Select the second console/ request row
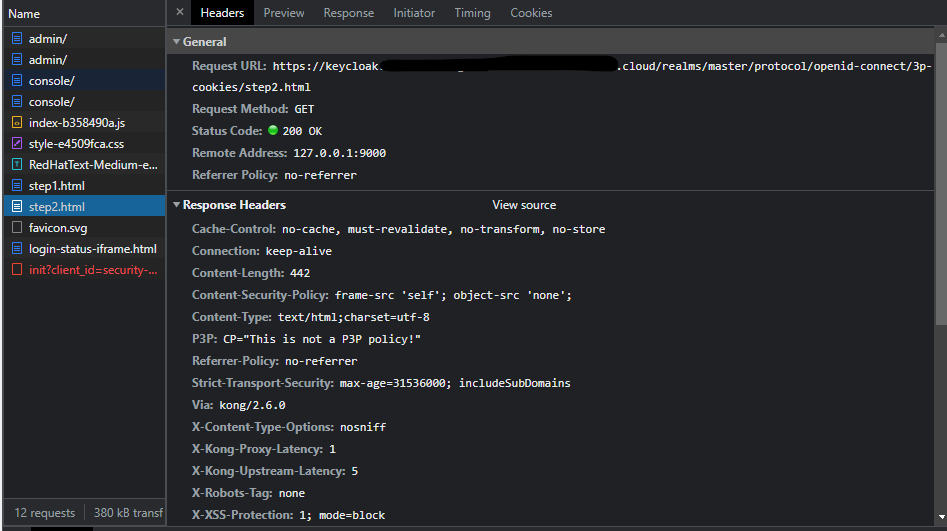947x531 pixels. [x=85, y=101]
